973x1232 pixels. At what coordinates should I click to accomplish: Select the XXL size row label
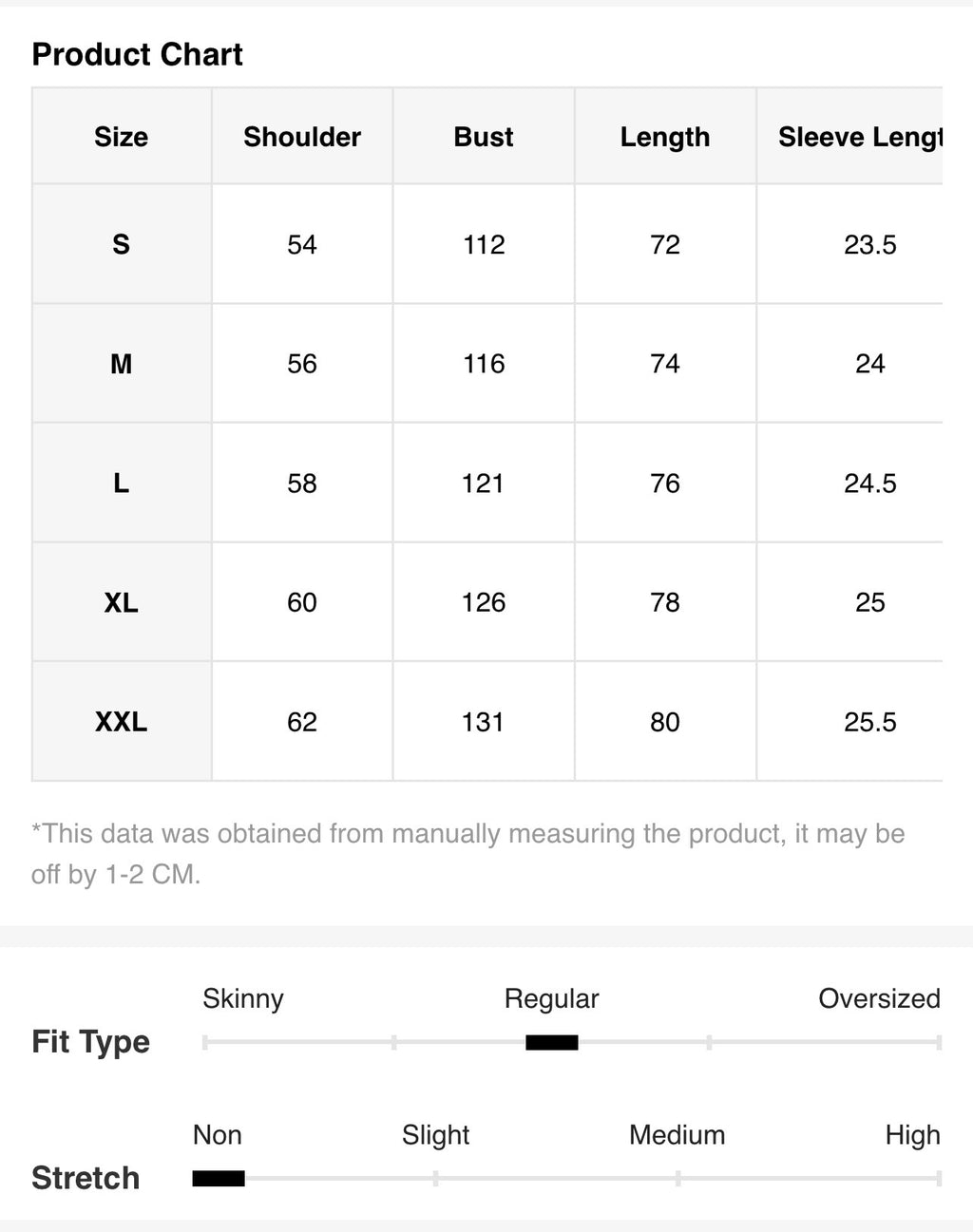[122, 722]
